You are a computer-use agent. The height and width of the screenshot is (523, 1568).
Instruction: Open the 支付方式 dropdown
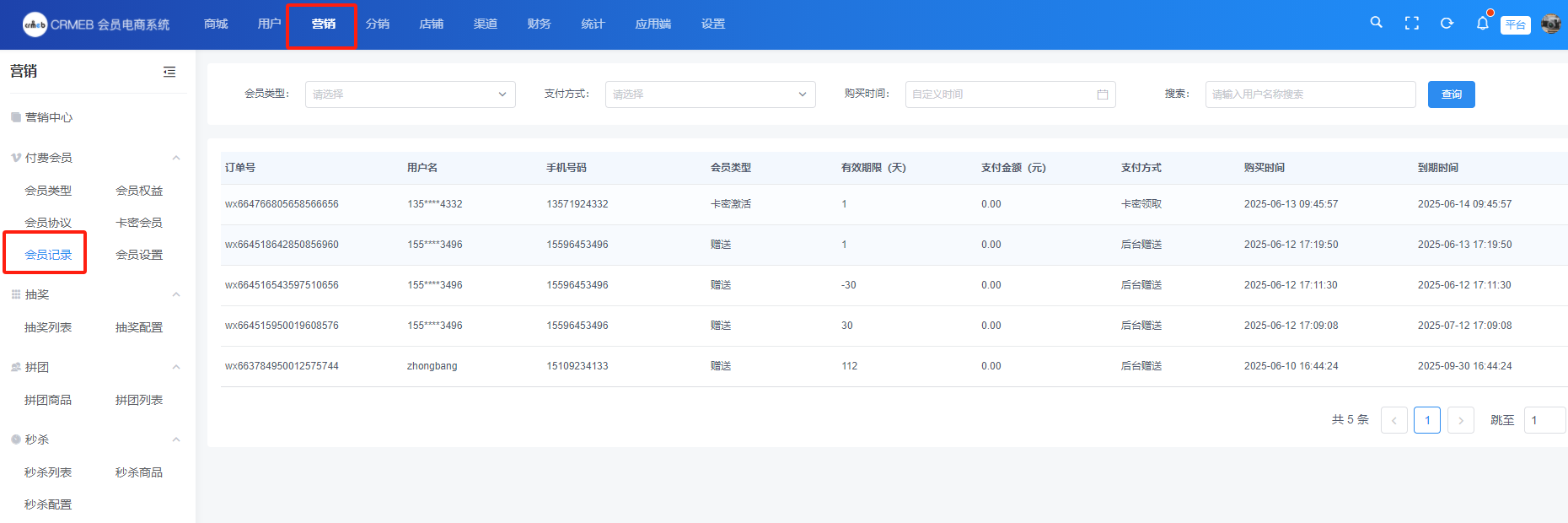[x=711, y=94]
